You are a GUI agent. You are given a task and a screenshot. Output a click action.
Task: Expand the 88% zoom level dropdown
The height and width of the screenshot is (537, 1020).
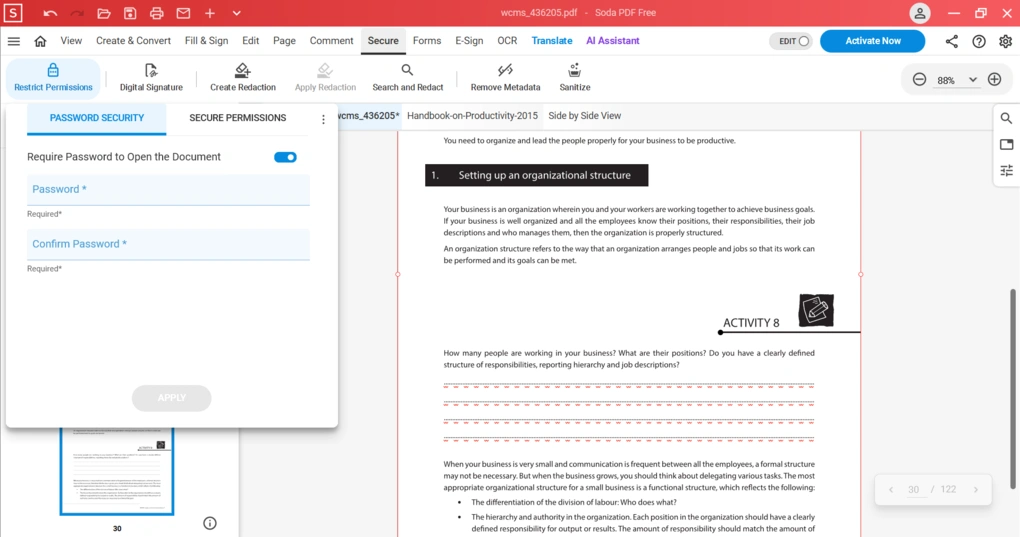[x=972, y=80]
